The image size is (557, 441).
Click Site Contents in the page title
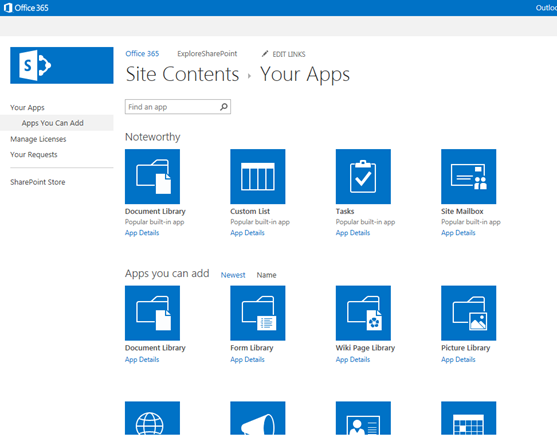click(182, 74)
